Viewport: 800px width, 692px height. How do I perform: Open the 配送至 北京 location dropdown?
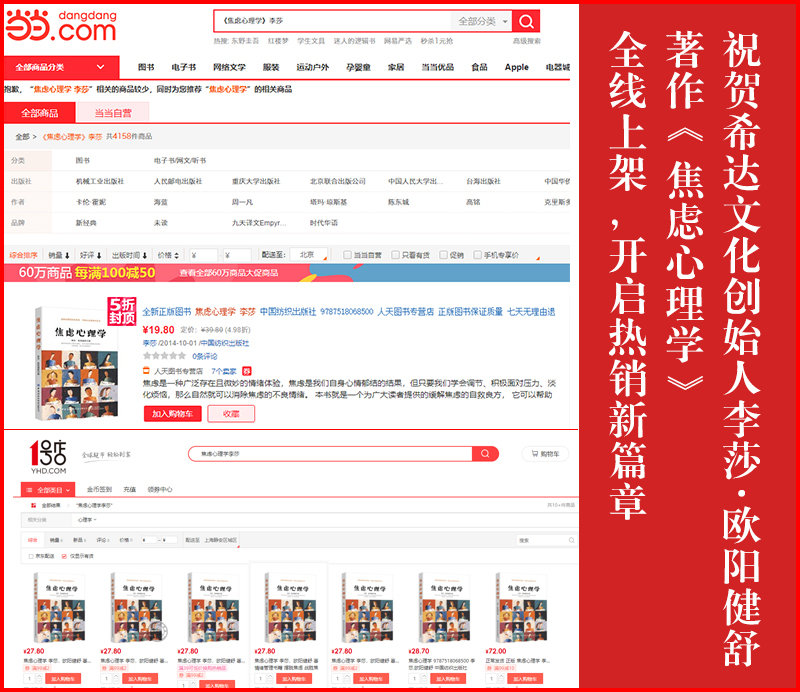[312, 255]
